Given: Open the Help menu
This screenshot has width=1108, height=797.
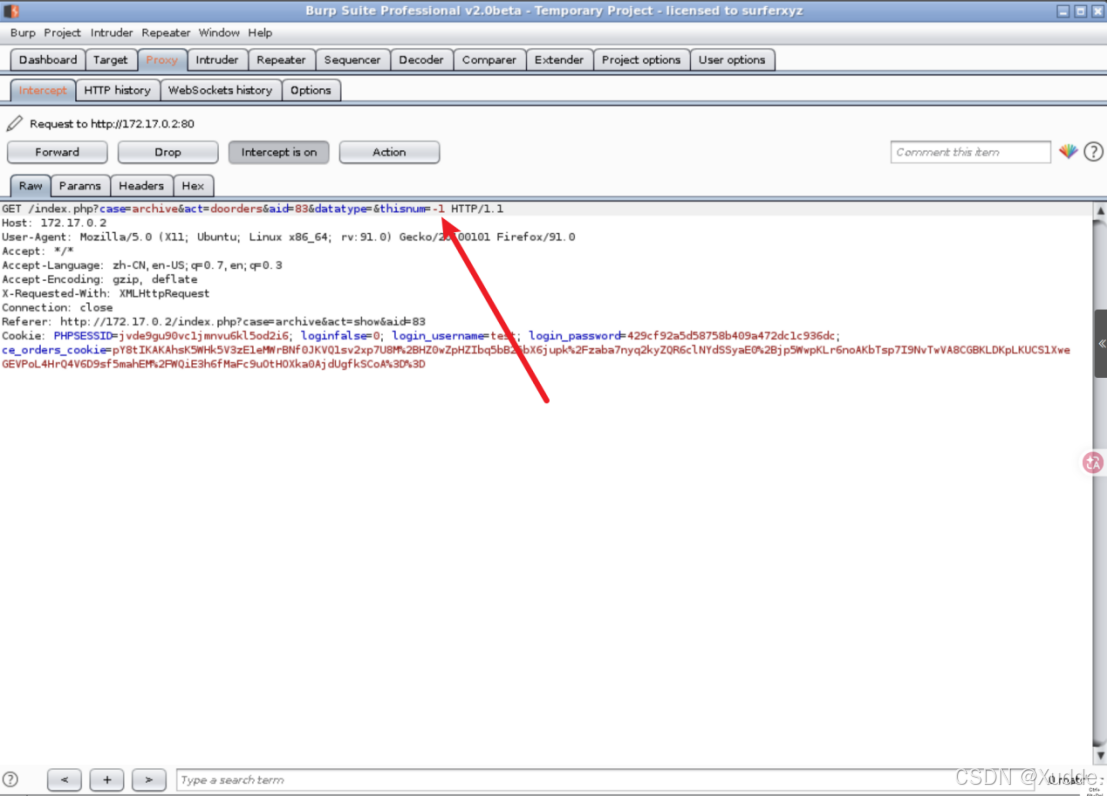Looking at the screenshot, I should (x=260, y=33).
